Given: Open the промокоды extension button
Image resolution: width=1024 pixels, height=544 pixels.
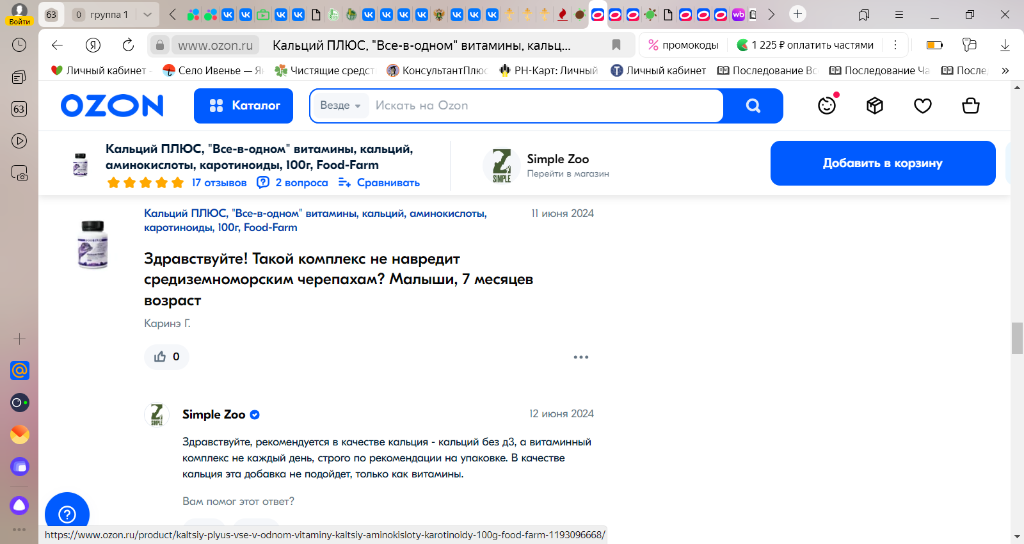Looking at the screenshot, I should (683, 45).
